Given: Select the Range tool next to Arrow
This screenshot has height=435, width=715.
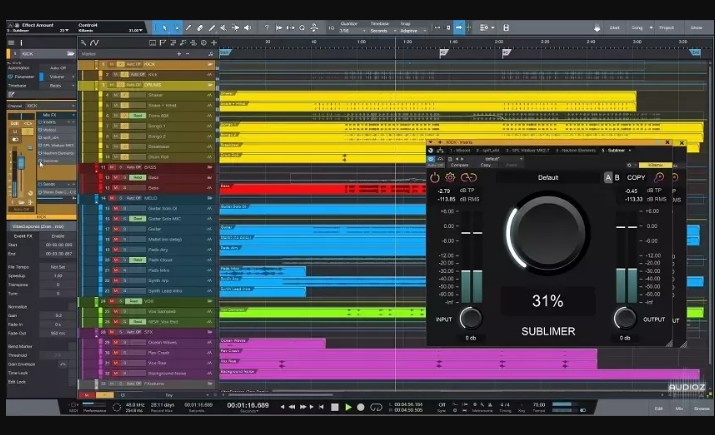Looking at the screenshot, I should (176, 28).
